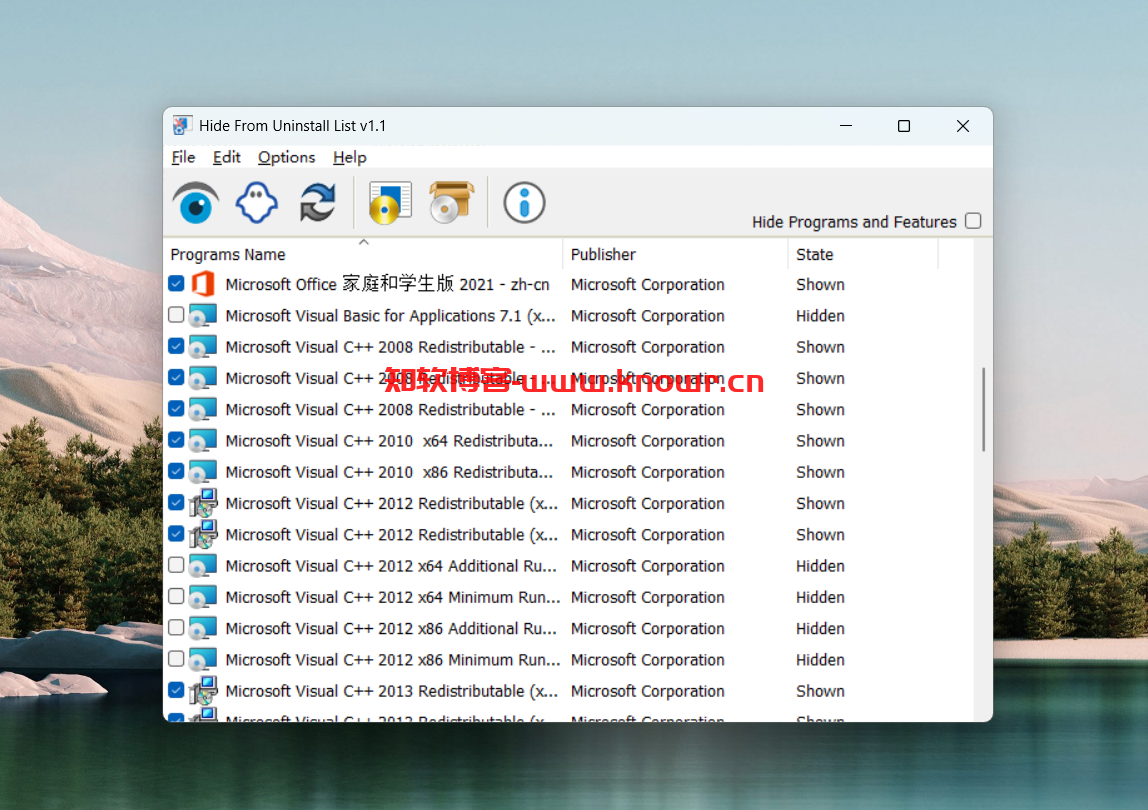The image size is (1148, 810).
Task: Maximize the Hide From Uninstall List window
Action: pyautogui.click(x=903, y=126)
